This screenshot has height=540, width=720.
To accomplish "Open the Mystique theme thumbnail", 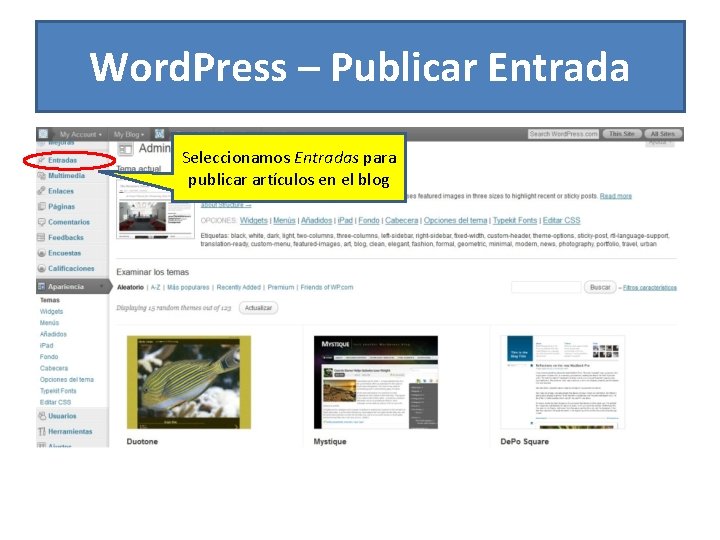I will (x=376, y=382).
